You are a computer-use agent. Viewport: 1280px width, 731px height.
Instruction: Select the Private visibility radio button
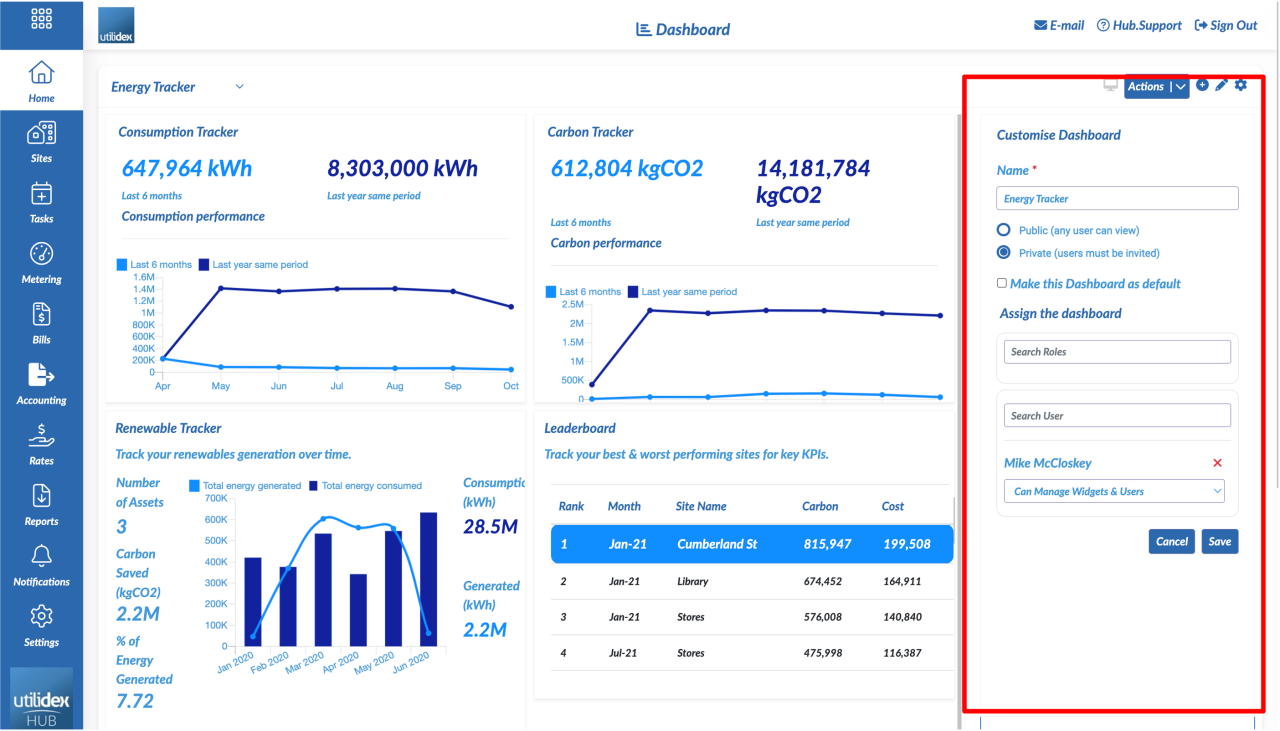[1003, 252]
